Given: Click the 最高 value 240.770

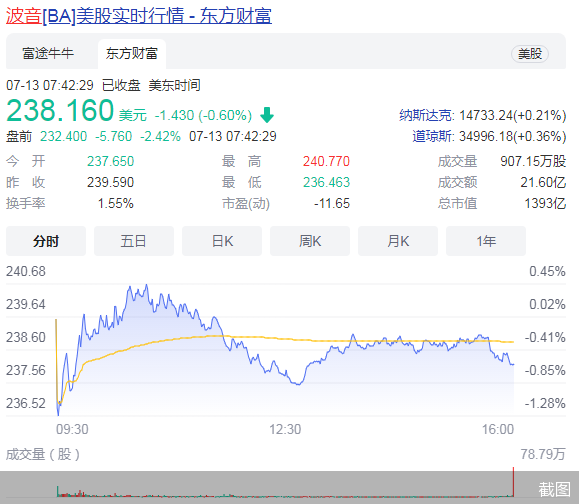Looking at the screenshot, I should [326, 161].
